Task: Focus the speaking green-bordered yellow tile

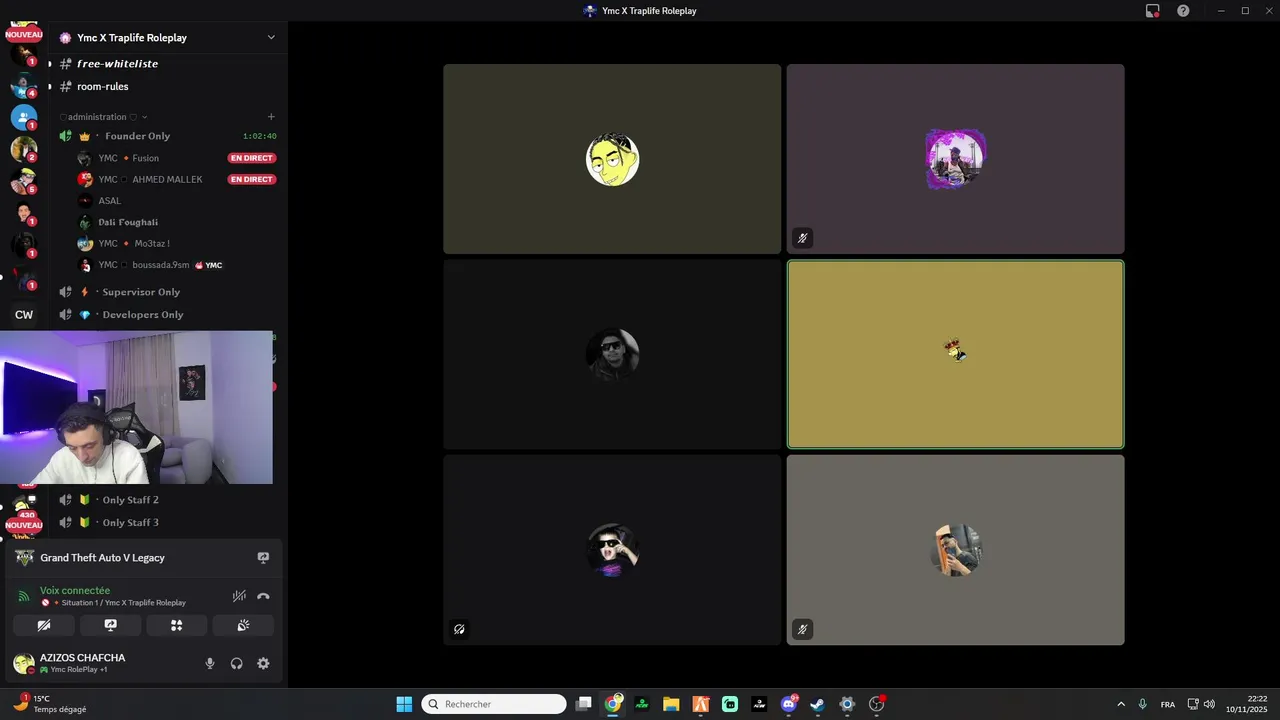Action: (x=955, y=354)
